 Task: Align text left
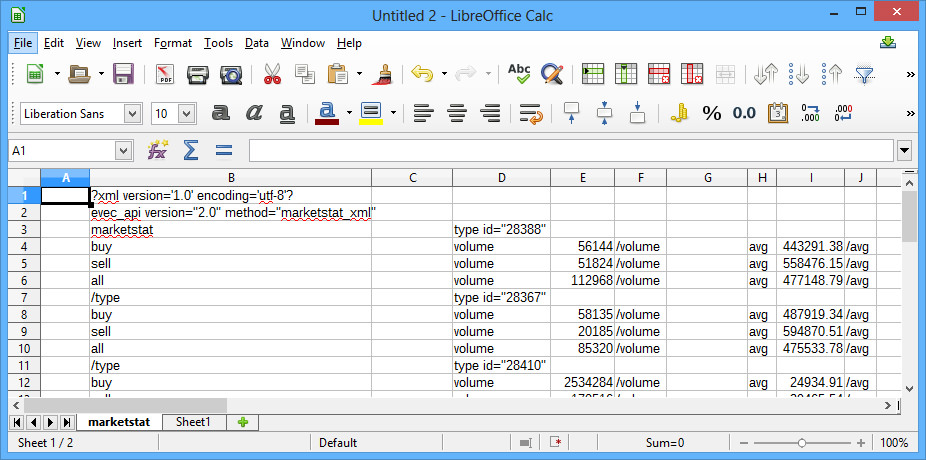423,113
